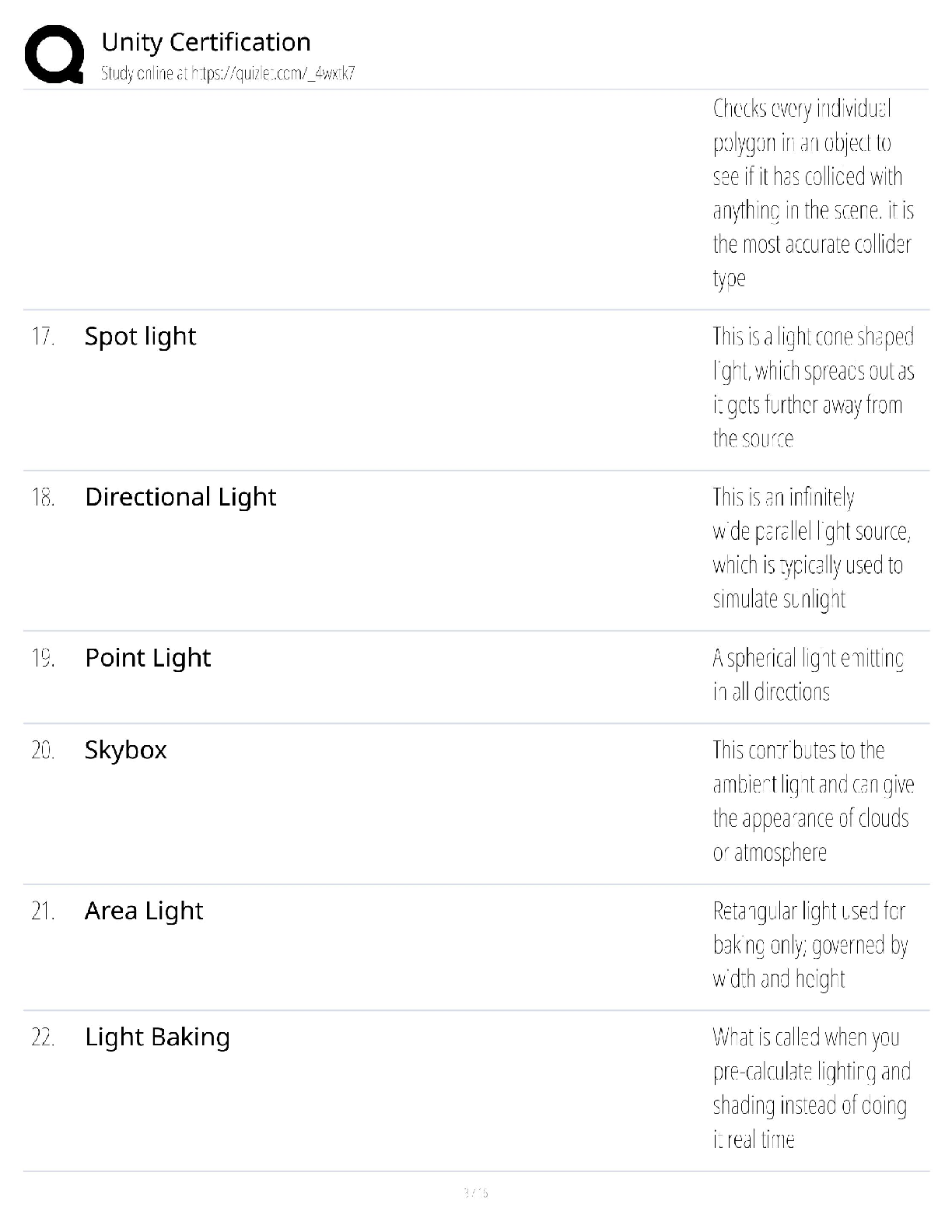952x1232 pixels.
Task: Select the Point Light term
Action: pyautogui.click(x=148, y=658)
